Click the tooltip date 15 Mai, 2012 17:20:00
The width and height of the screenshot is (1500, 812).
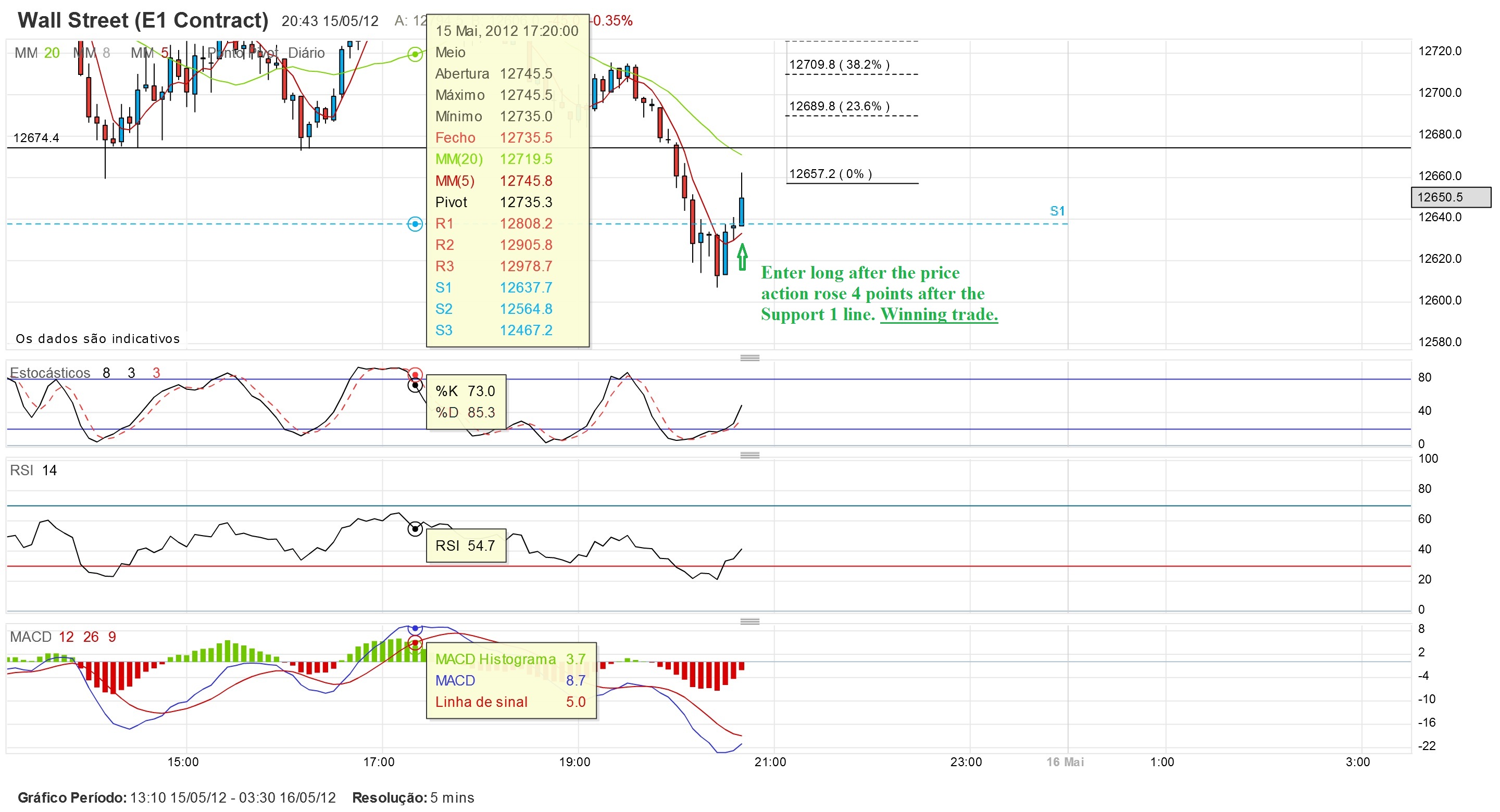coord(507,31)
